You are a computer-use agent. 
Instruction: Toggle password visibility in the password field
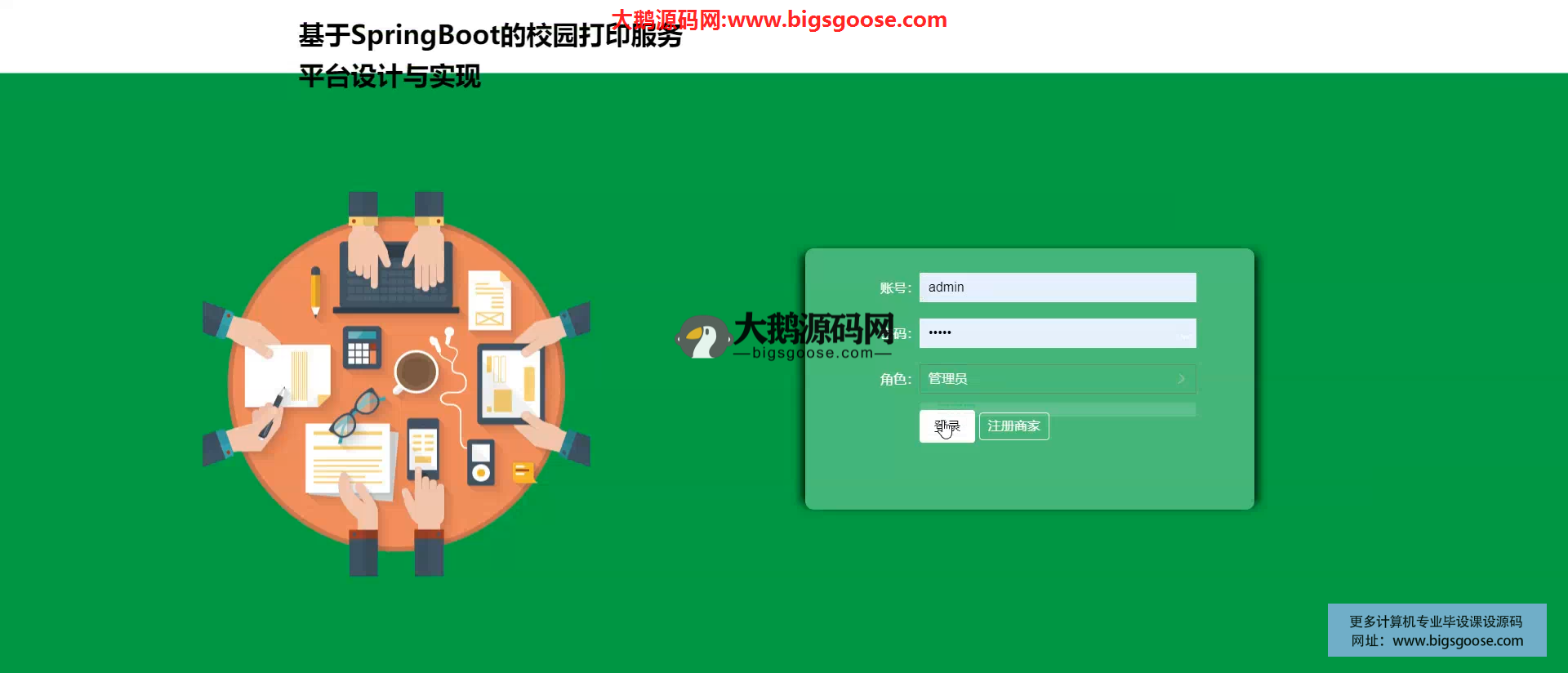(1183, 334)
